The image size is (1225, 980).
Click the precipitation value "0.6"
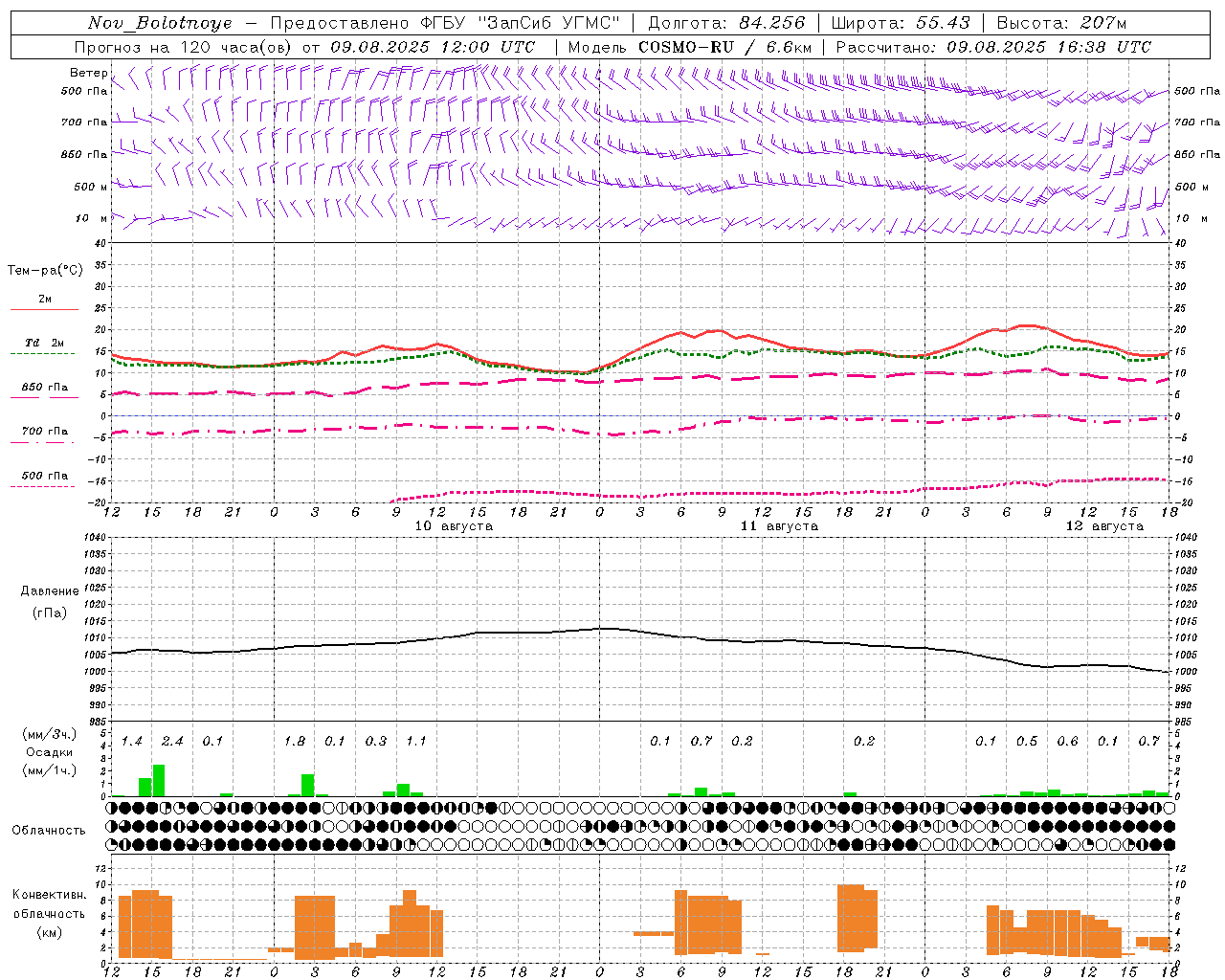(x=1067, y=742)
